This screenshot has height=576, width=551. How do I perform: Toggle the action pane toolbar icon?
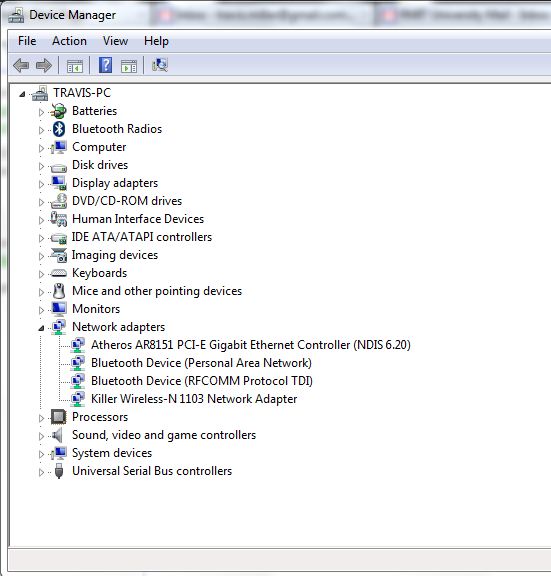pos(129,66)
